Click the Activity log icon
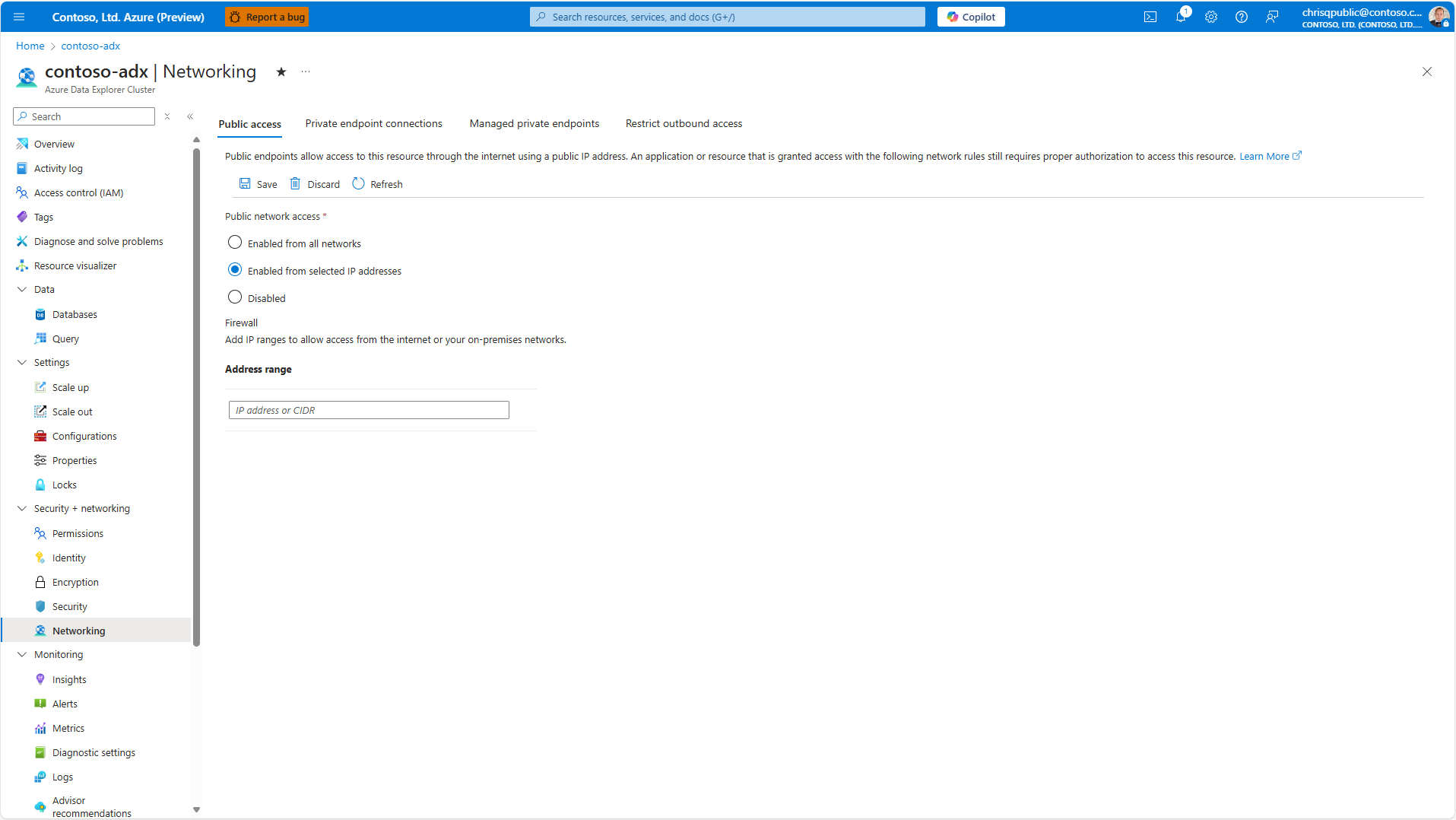The height and width of the screenshot is (820, 1456). [22, 168]
